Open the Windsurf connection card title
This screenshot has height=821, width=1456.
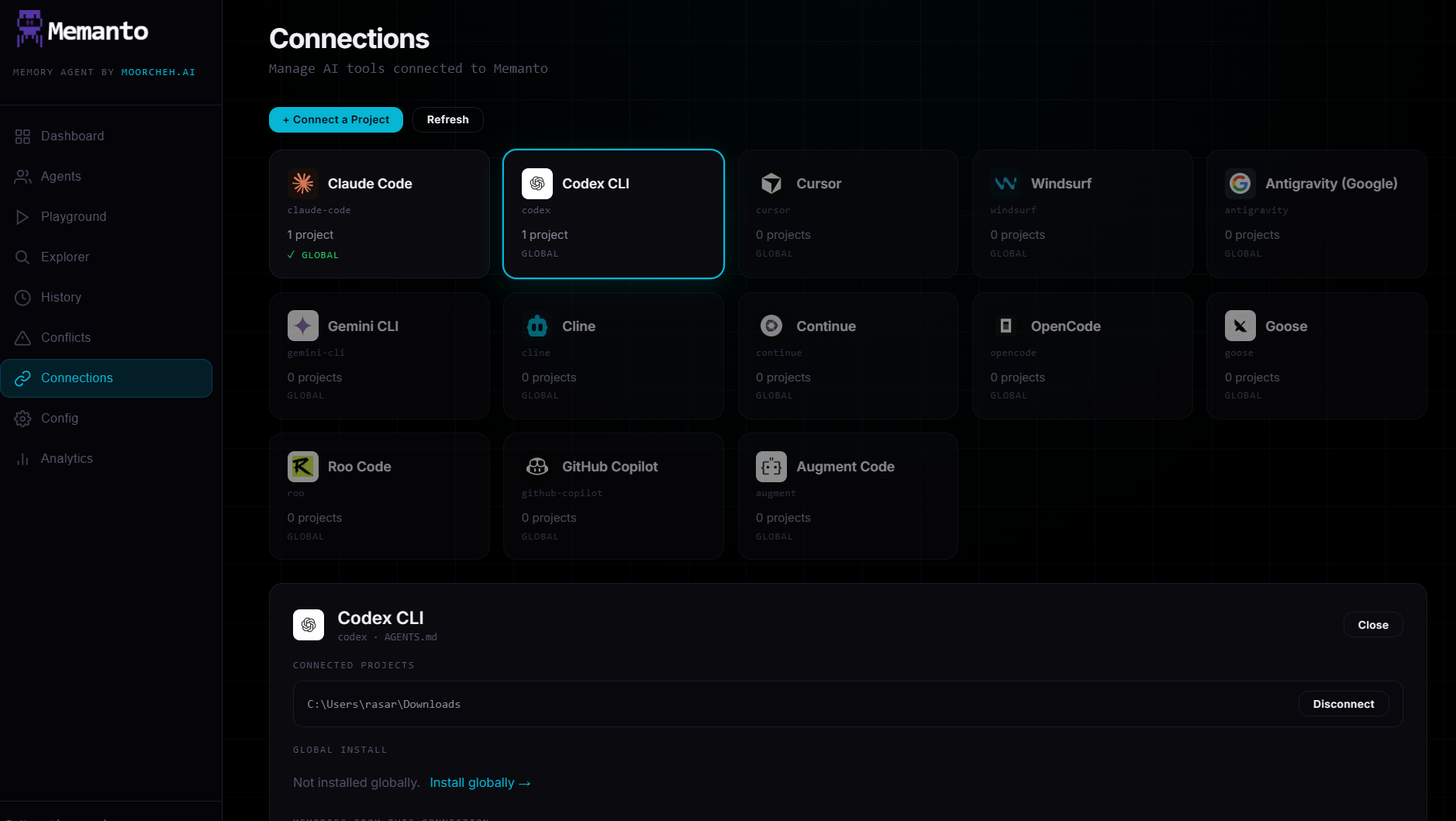point(1061,184)
